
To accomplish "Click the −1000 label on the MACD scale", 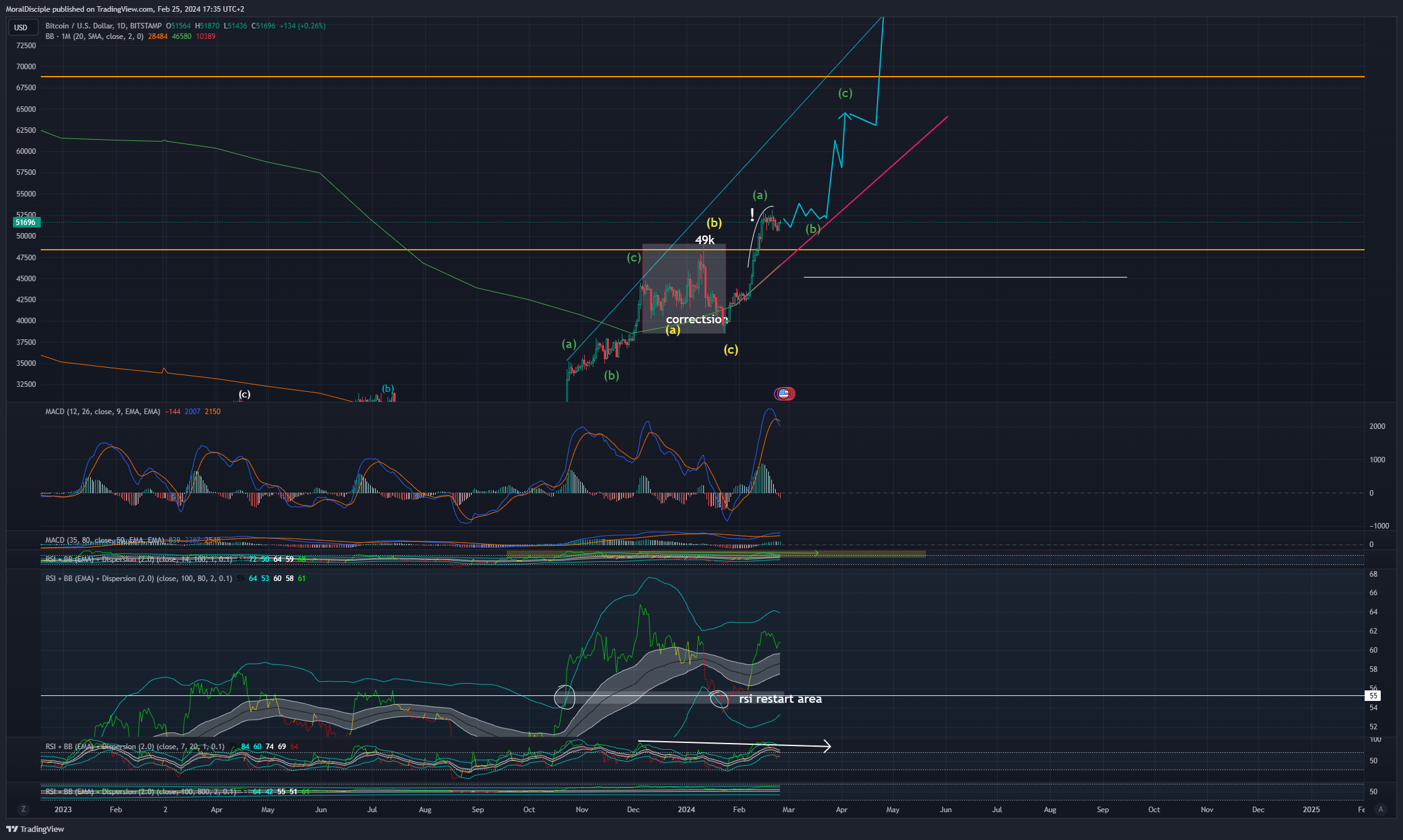I will coord(1379,526).
